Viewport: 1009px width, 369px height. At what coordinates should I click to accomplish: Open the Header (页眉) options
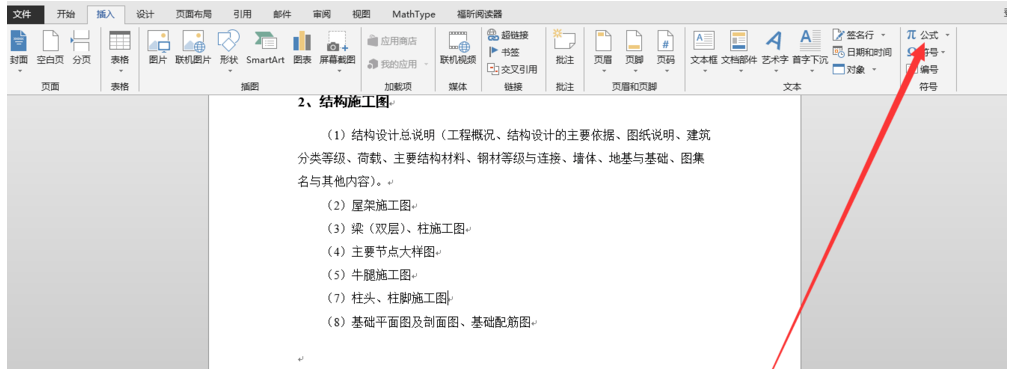click(603, 50)
